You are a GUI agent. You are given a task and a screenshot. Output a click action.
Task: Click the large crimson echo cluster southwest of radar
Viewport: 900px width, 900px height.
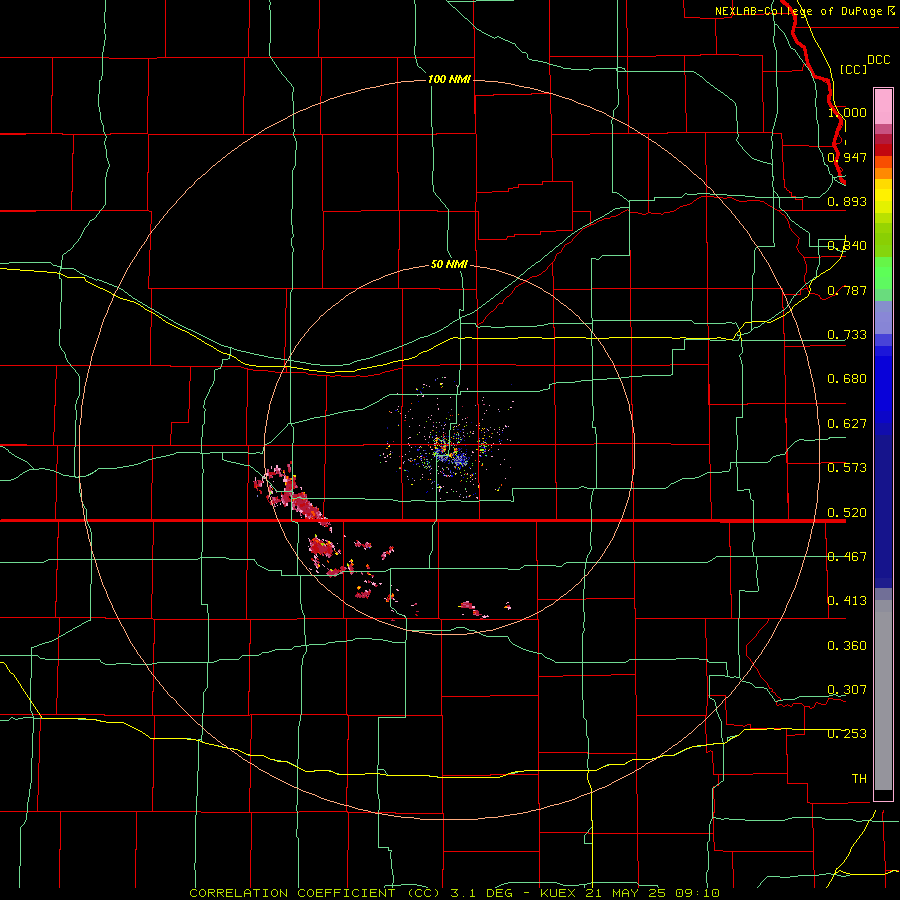pos(294,494)
